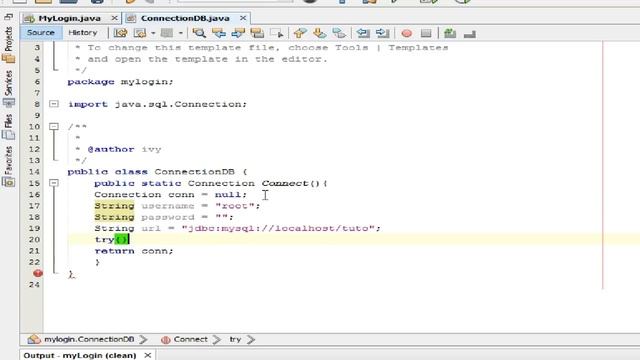640x360 pixels.
Task: Go to Previous Bookmark icon
Action: pyautogui.click(x=300, y=33)
